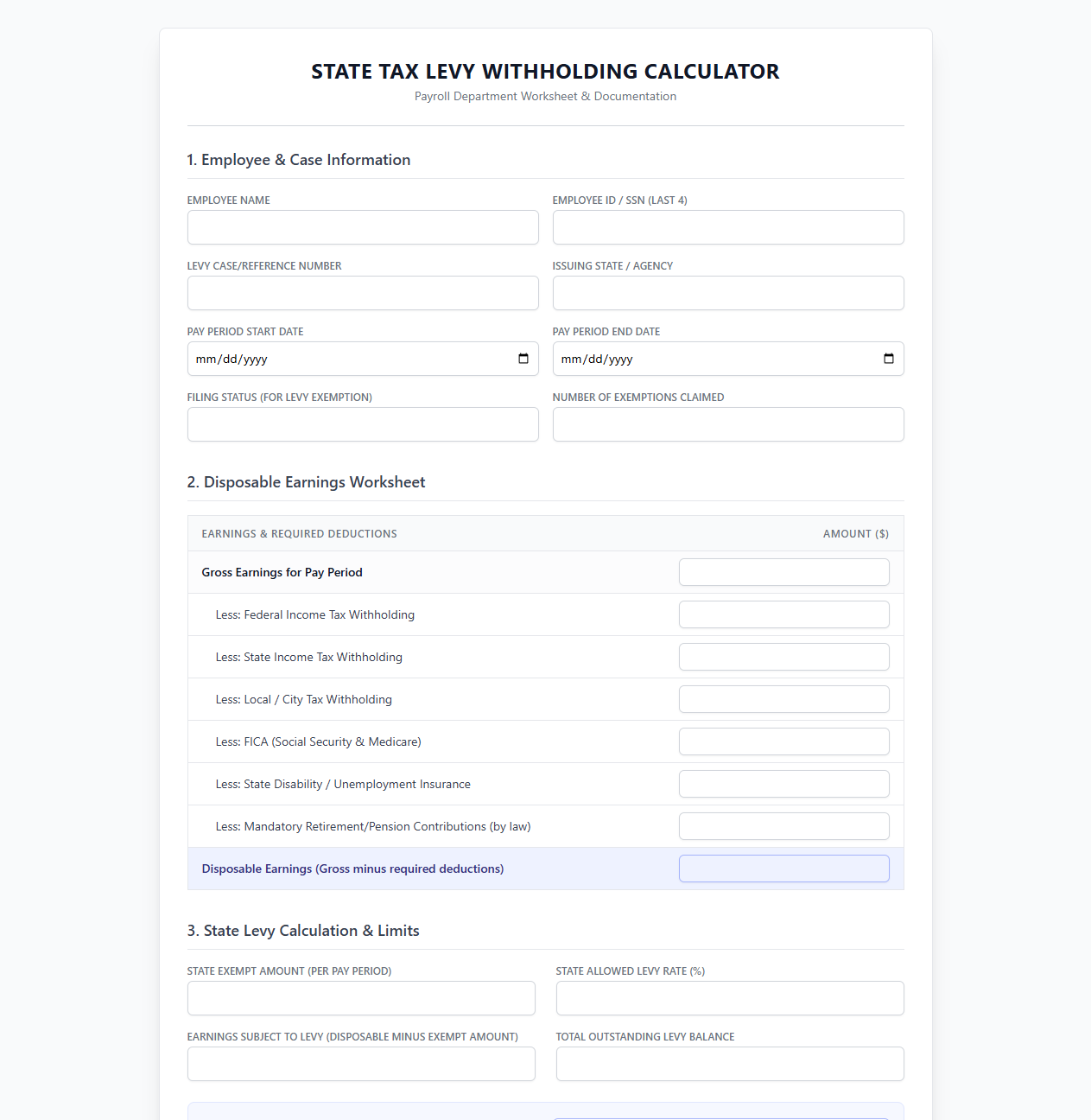Focus the Pay Period Start Date field
This screenshot has width=1091, height=1120.
363,359
